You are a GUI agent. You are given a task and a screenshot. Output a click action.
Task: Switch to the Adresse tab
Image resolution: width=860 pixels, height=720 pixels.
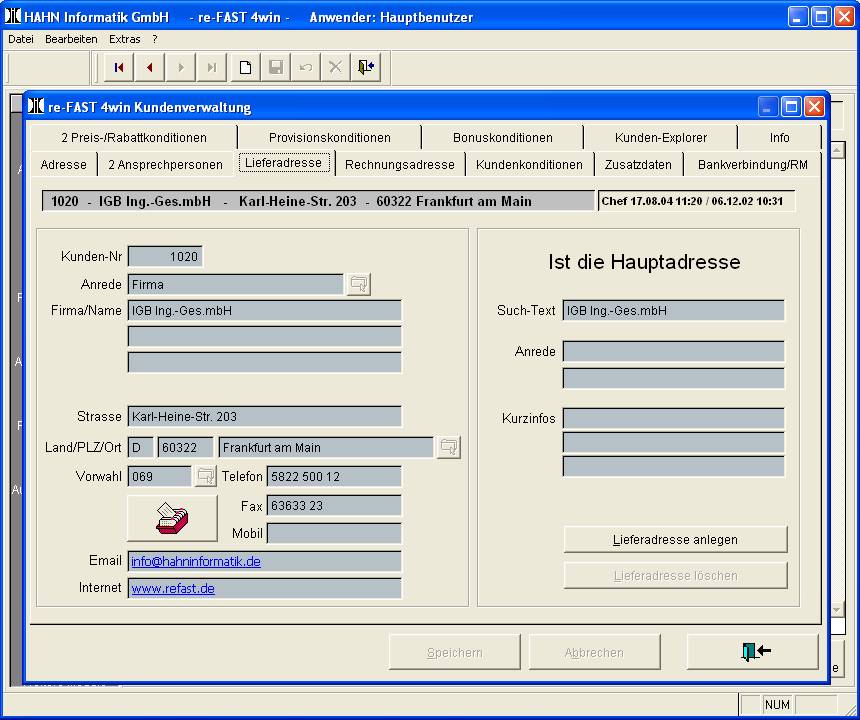64,165
